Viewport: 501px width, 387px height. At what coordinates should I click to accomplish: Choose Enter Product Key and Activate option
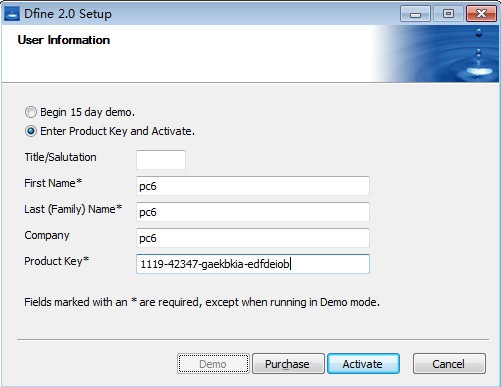pyautogui.click(x=31, y=131)
